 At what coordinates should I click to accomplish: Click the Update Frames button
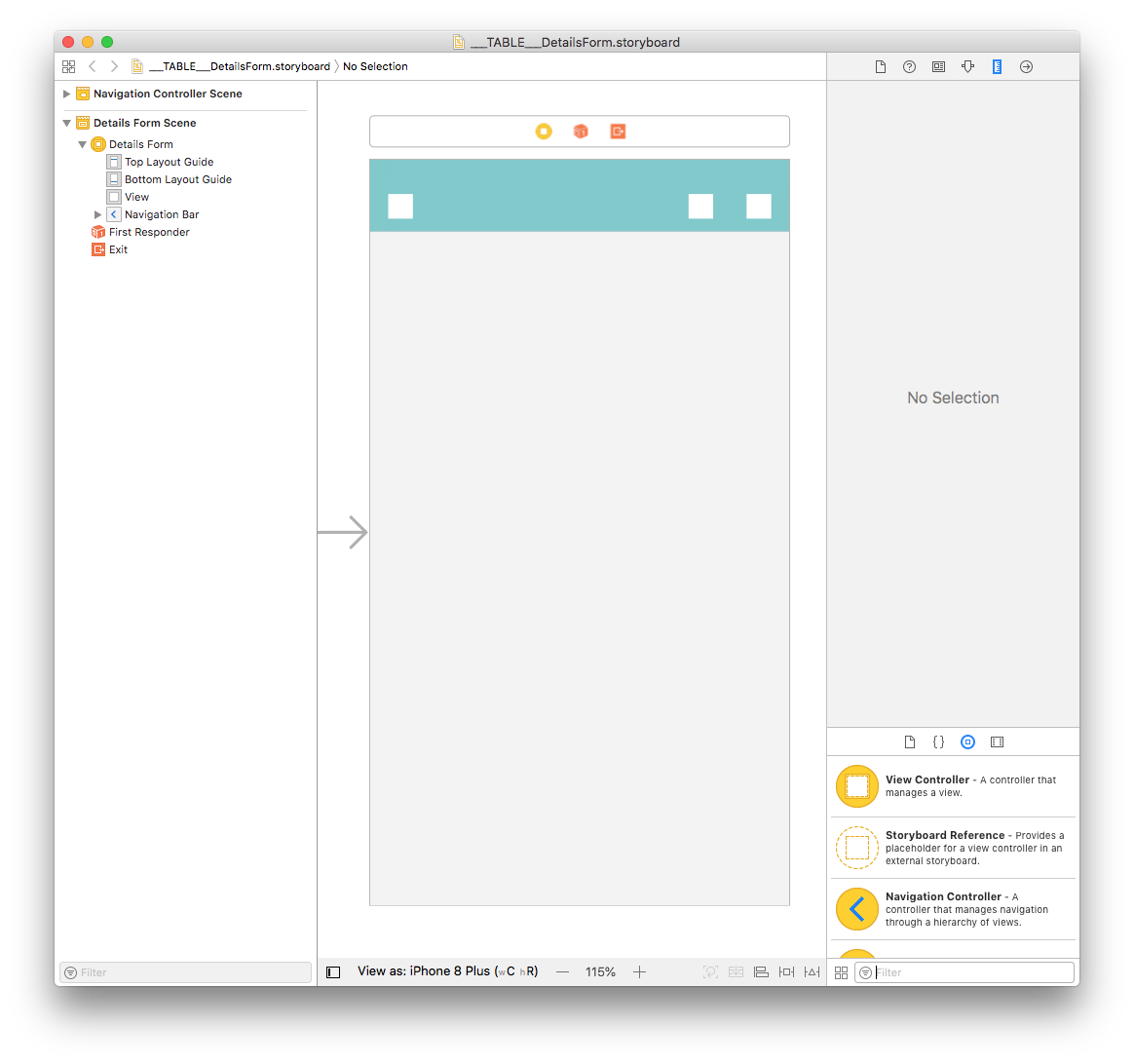[711, 972]
